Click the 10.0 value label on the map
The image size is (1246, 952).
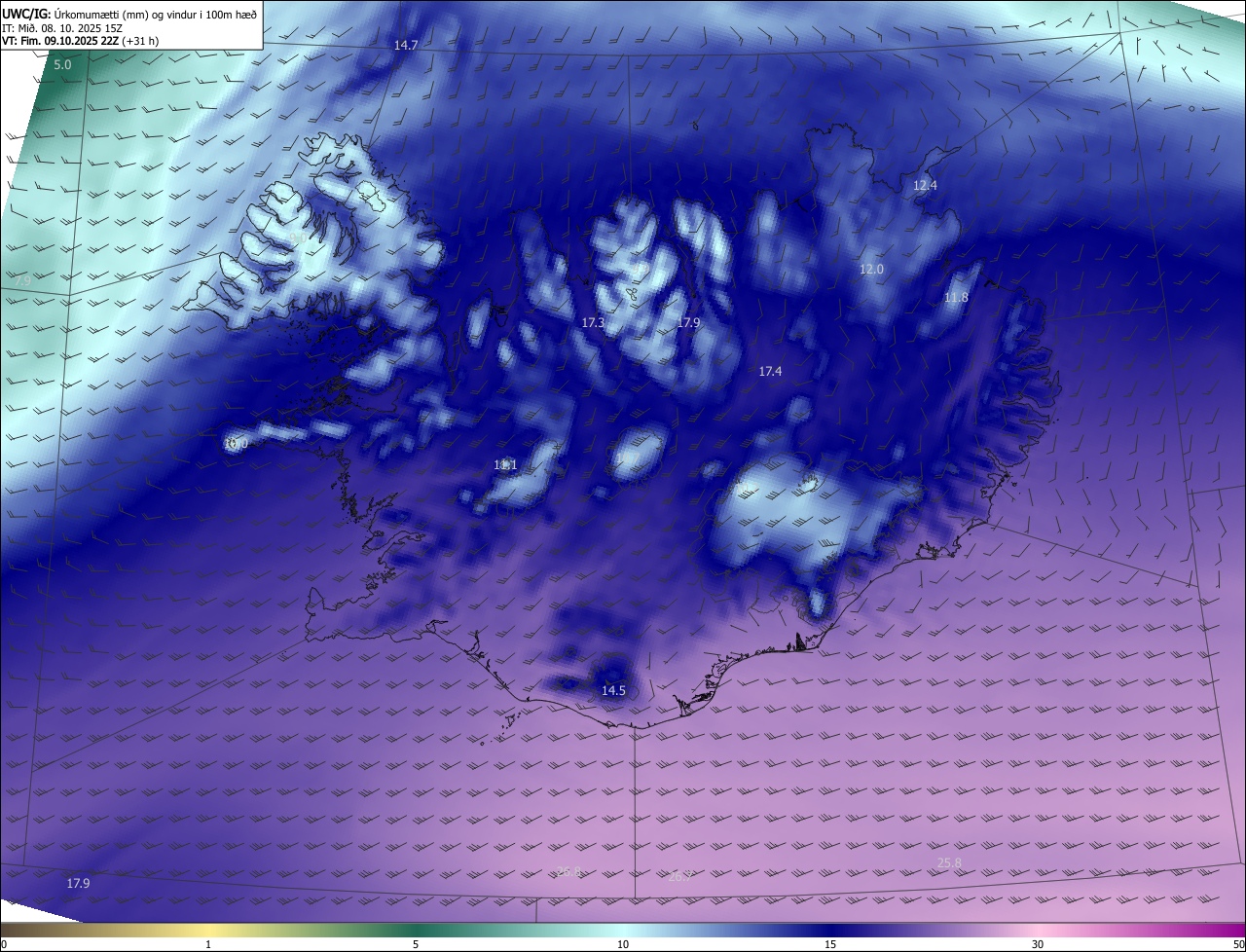pos(237,444)
